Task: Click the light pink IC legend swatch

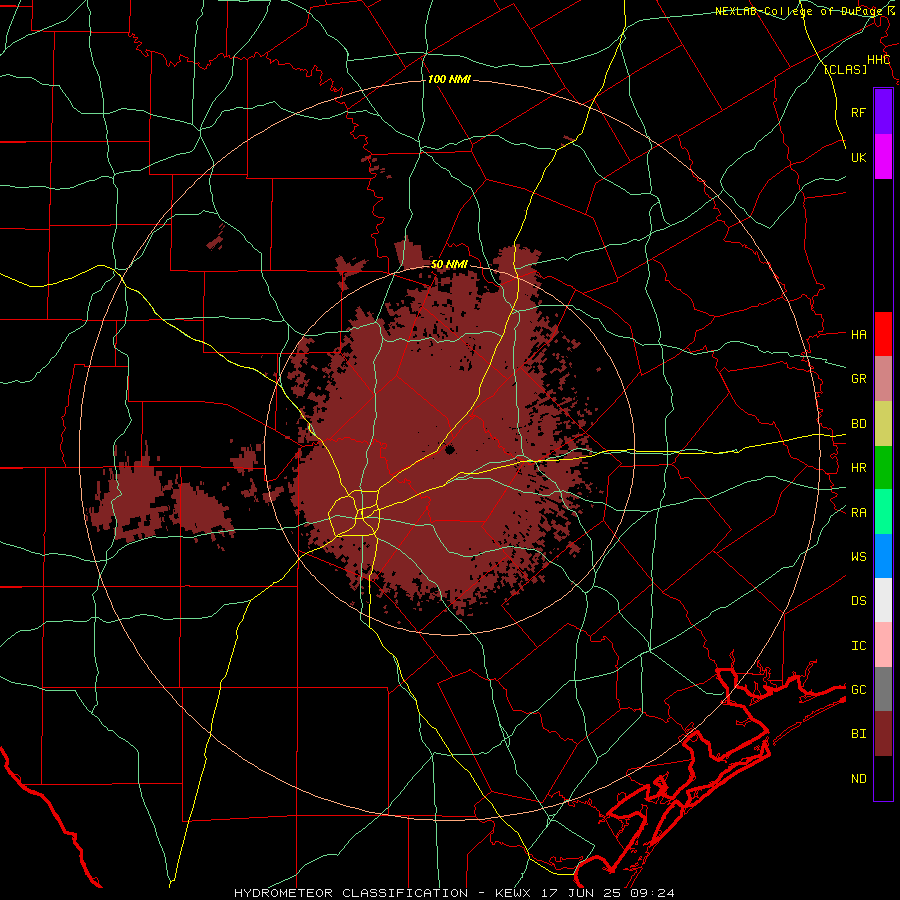Action: pyautogui.click(x=883, y=645)
